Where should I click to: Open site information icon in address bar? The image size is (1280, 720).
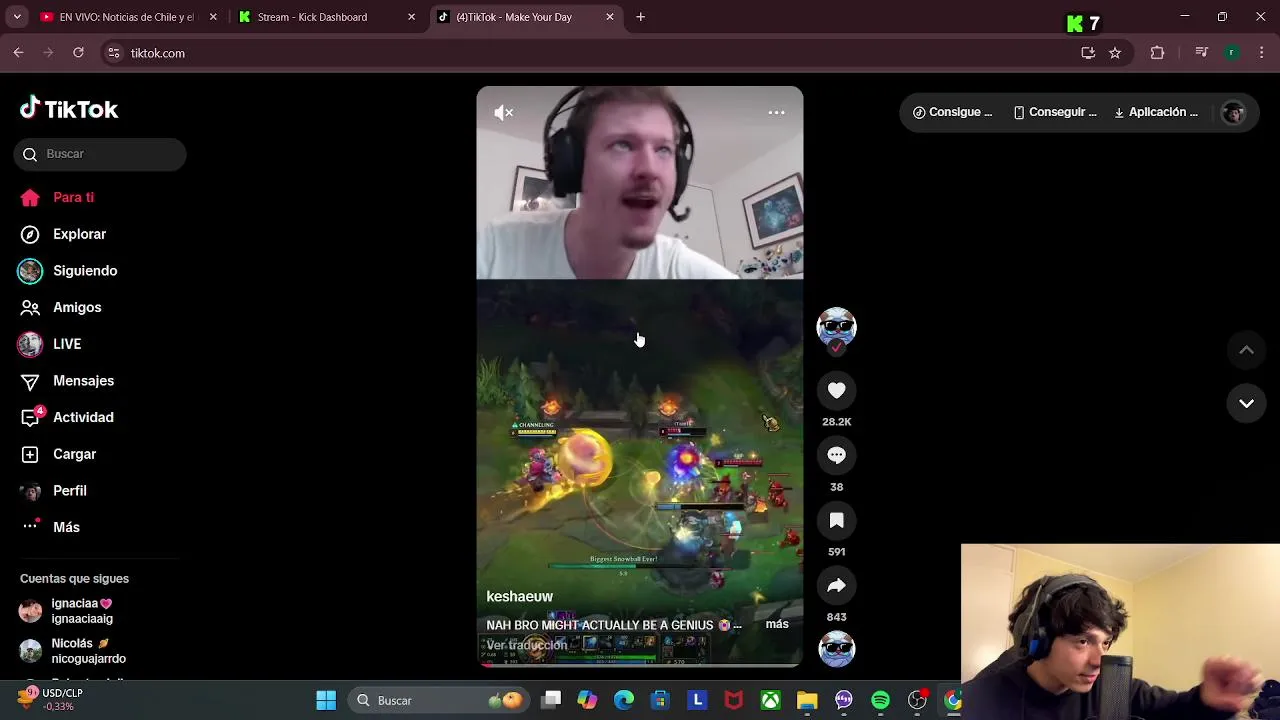point(114,53)
